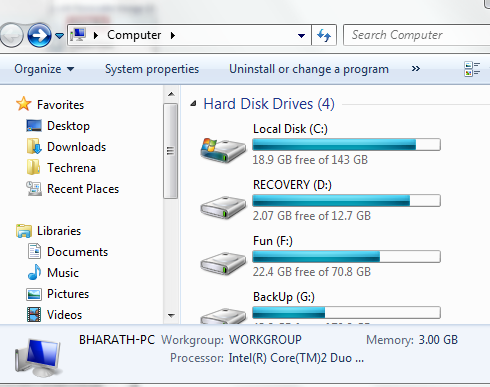The height and width of the screenshot is (387, 490).
Task: Open System properties
Action: [x=152, y=69]
